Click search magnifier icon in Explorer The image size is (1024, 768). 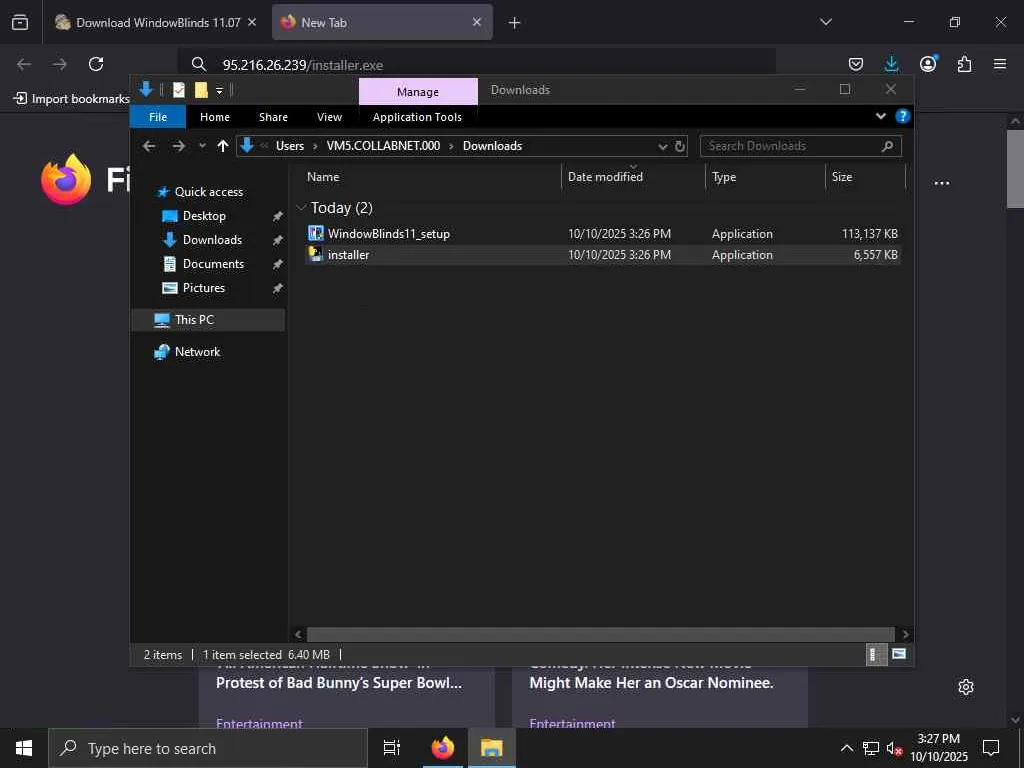(887, 146)
